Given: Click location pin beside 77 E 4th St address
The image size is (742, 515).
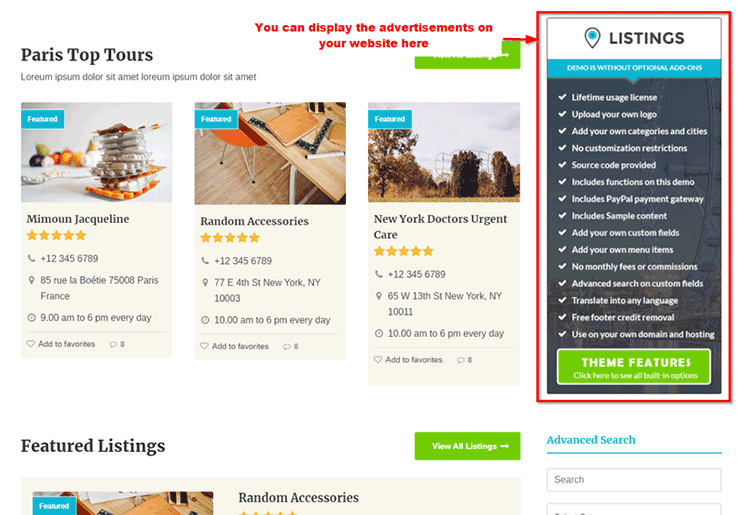Looking at the screenshot, I should (205, 283).
